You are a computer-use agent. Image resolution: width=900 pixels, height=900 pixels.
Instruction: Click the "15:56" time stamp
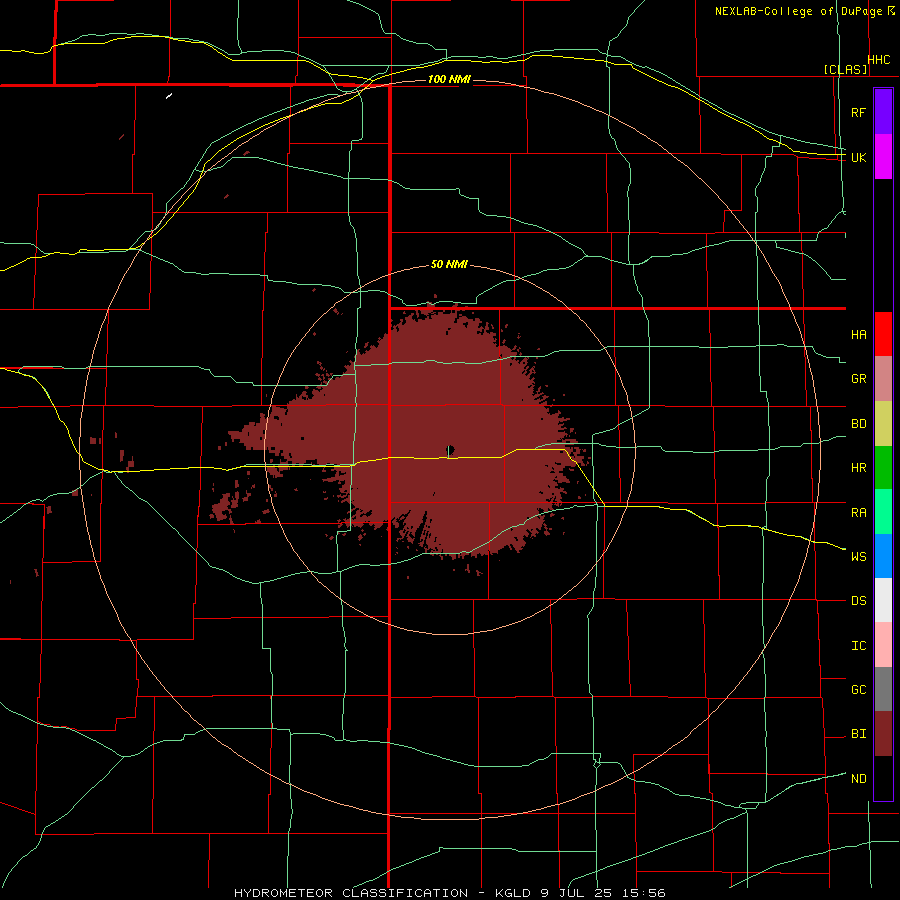pos(644,893)
